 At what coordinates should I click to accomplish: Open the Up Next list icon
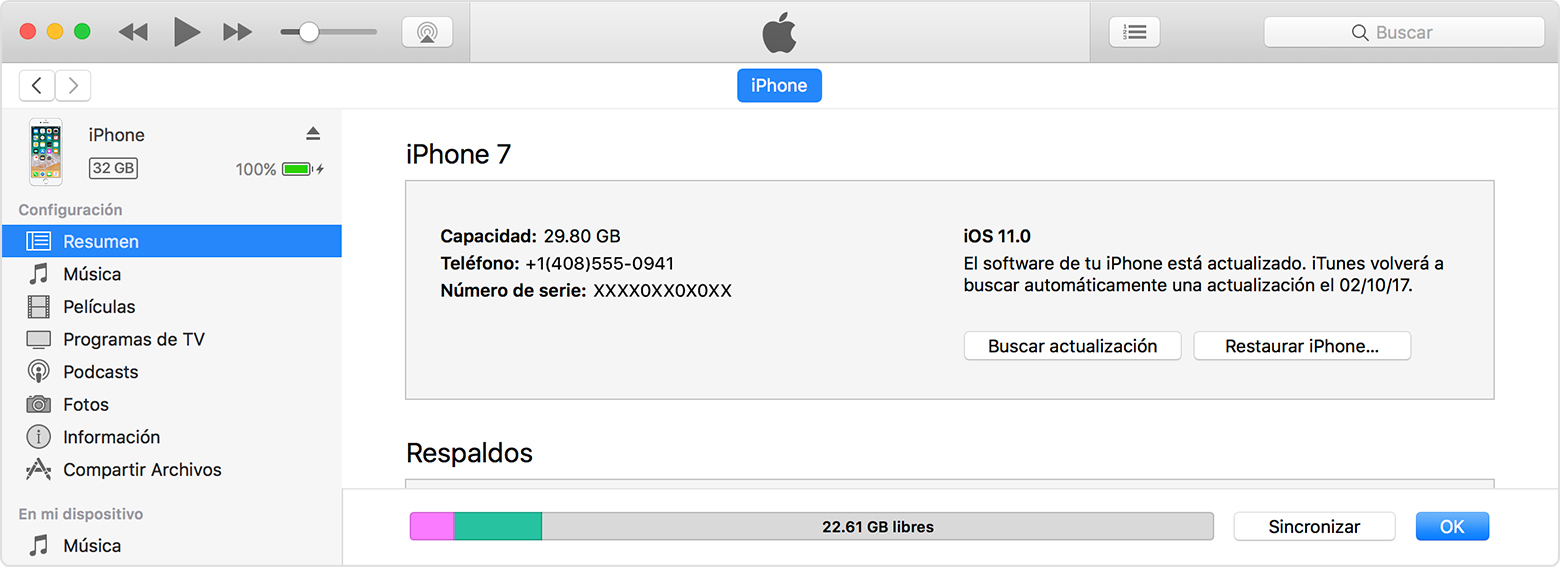click(1135, 32)
